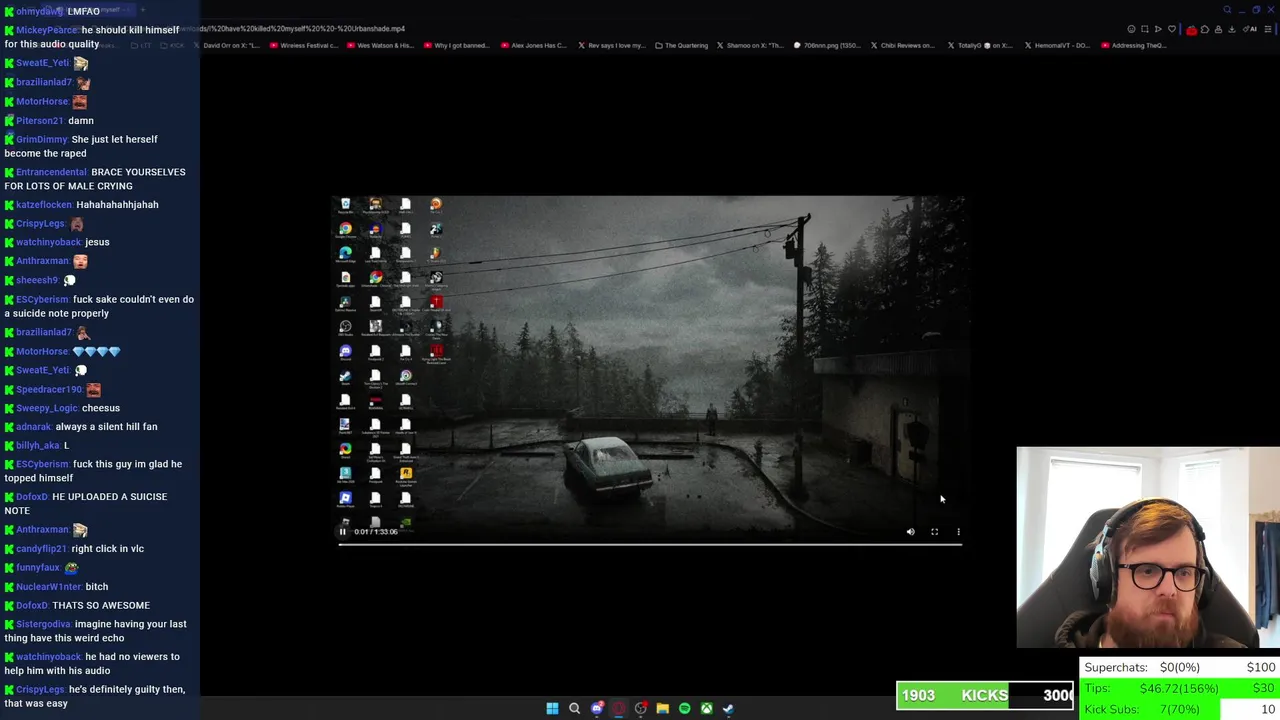Open the tab search magnifier at the top right
1280x720 pixels.
[1227, 9]
